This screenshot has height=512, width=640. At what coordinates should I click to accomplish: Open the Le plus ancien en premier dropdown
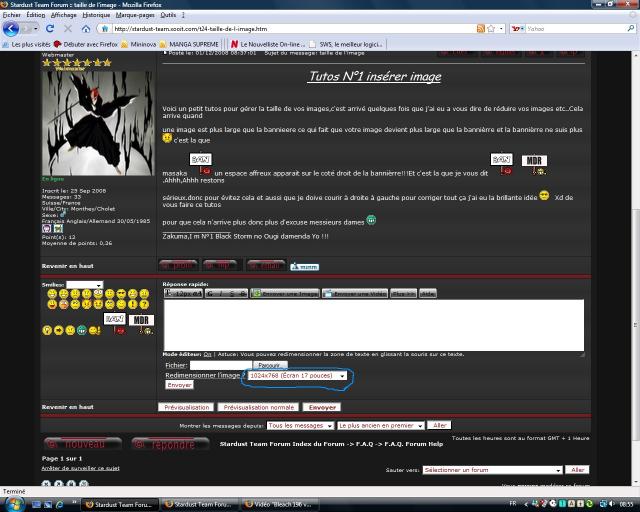(x=381, y=425)
